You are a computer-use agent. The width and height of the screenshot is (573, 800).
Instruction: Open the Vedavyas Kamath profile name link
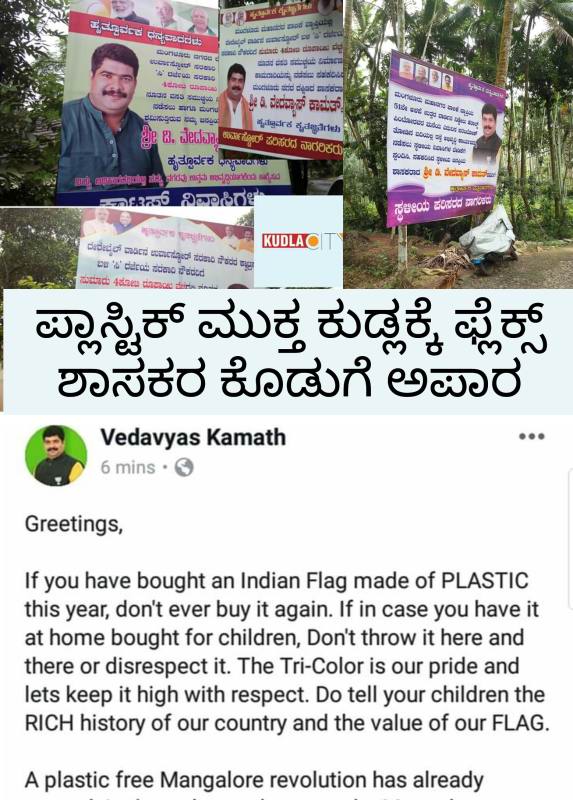click(193, 438)
